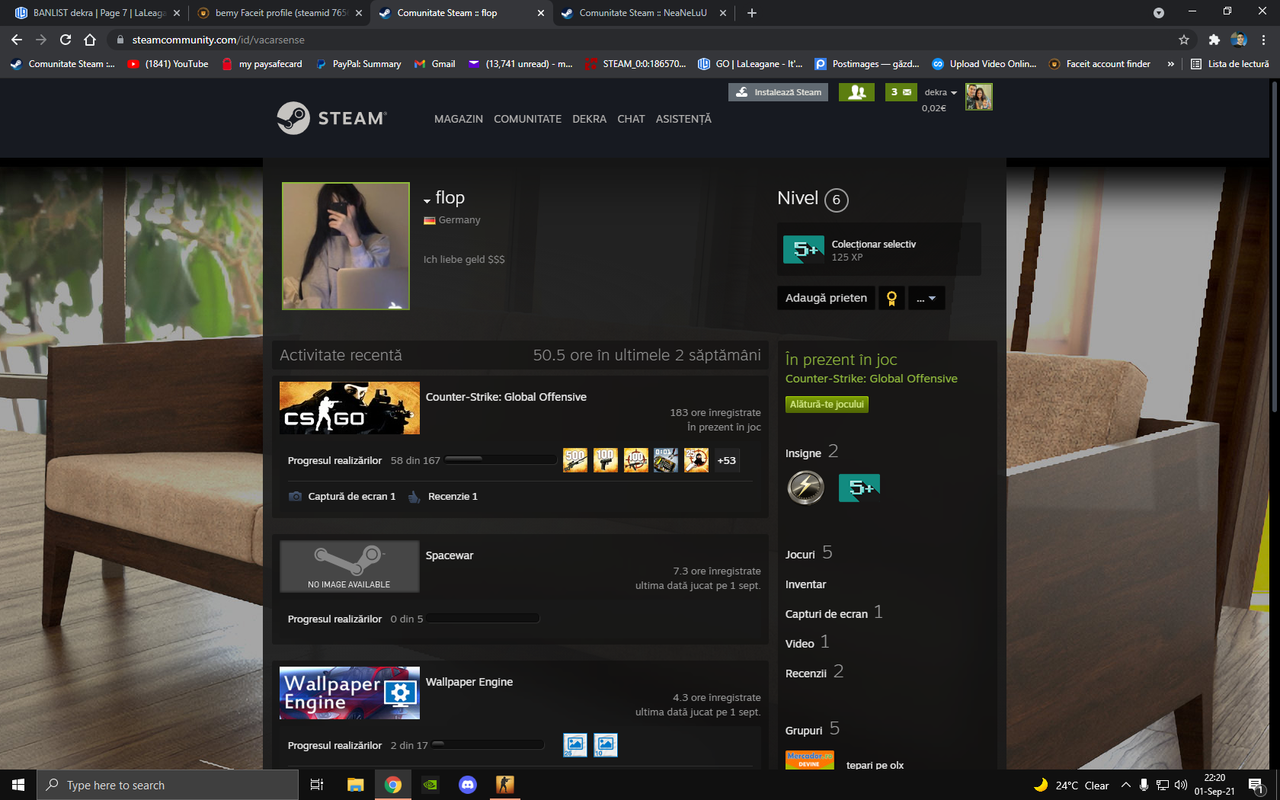This screenshot has width=1280, height=800.
Task: Expand the arrow next to flop name
Action: tap(427, 200)
